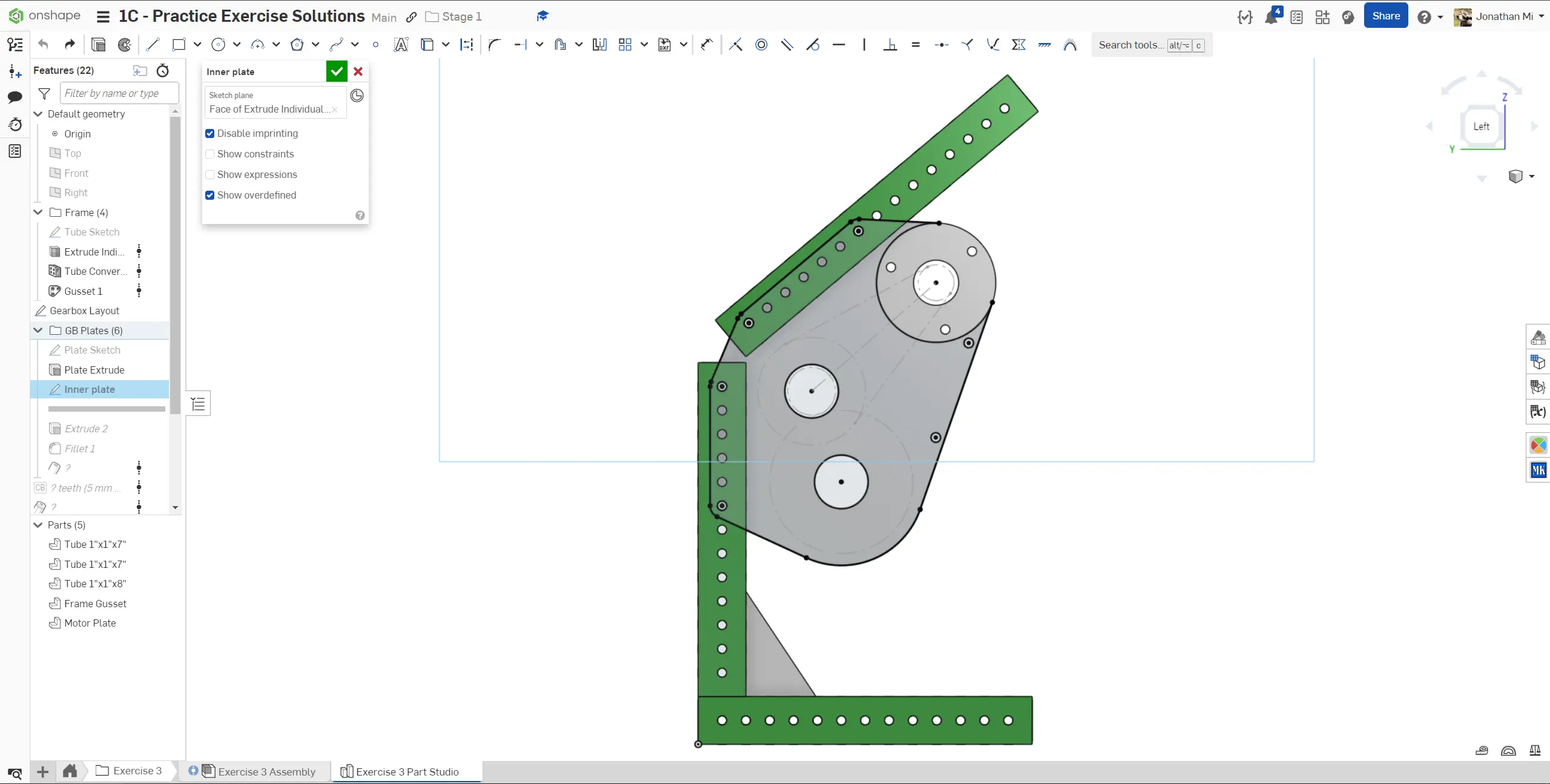Open the Exercise 3 Part Studio tab
The width and height of the screenshot is (1550, 784).
pyautogui.click(x=407, y=771)
